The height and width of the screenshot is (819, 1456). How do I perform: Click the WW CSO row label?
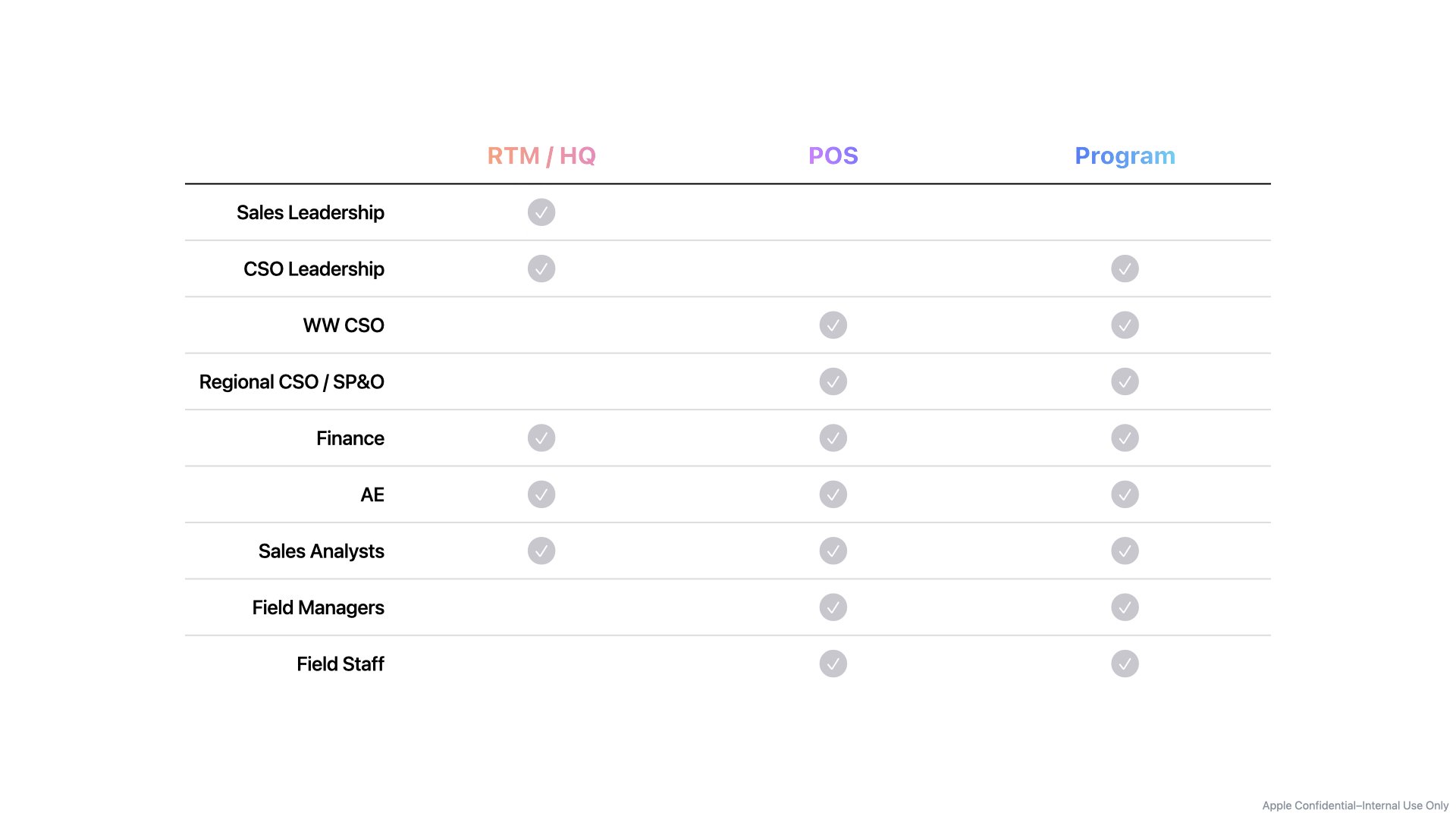coord(344,325)
